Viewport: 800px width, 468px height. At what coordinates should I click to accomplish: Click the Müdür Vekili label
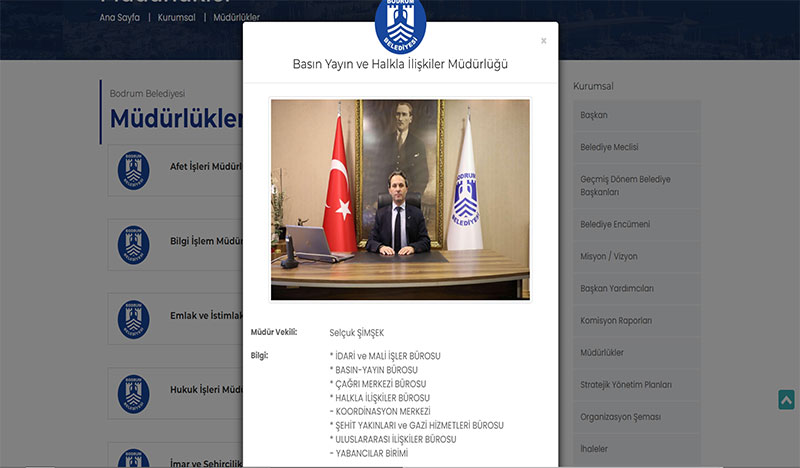[x=273, y=332]
